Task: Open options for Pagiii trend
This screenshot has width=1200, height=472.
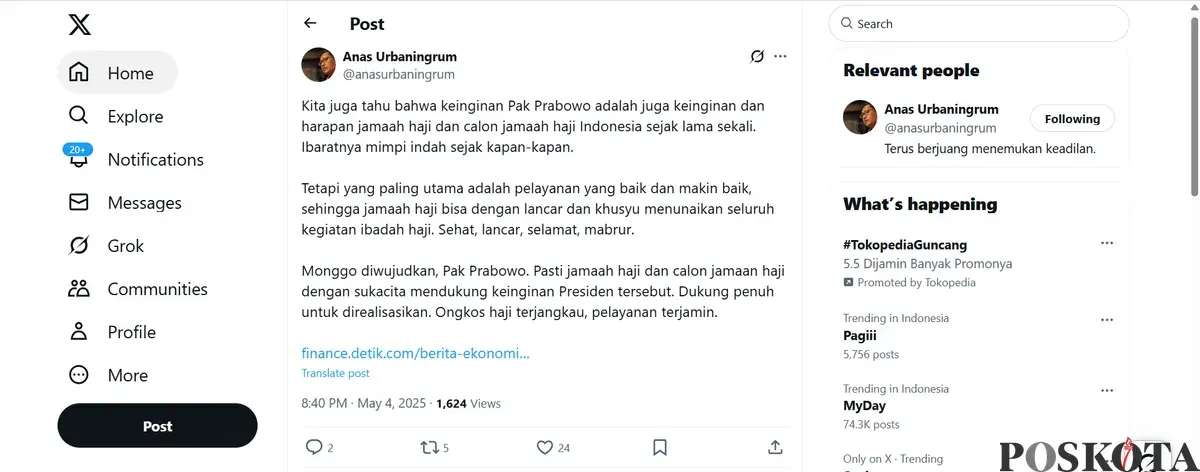Action: pyautogui.click(x=1107, y=319)
